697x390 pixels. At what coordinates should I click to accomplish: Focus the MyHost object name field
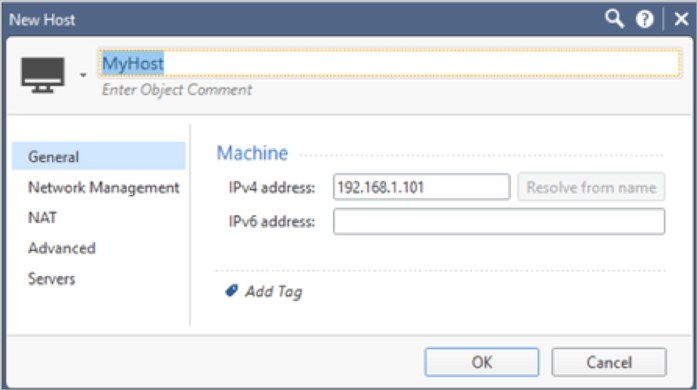pyautogui.click(x=389, y=63)
